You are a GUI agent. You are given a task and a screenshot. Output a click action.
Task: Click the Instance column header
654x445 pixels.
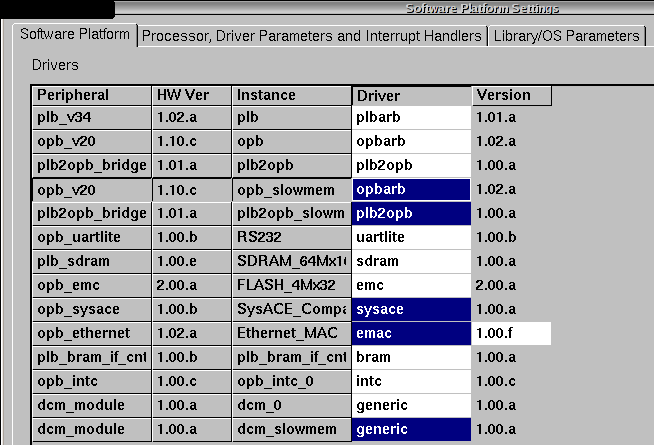click(292, 96)
